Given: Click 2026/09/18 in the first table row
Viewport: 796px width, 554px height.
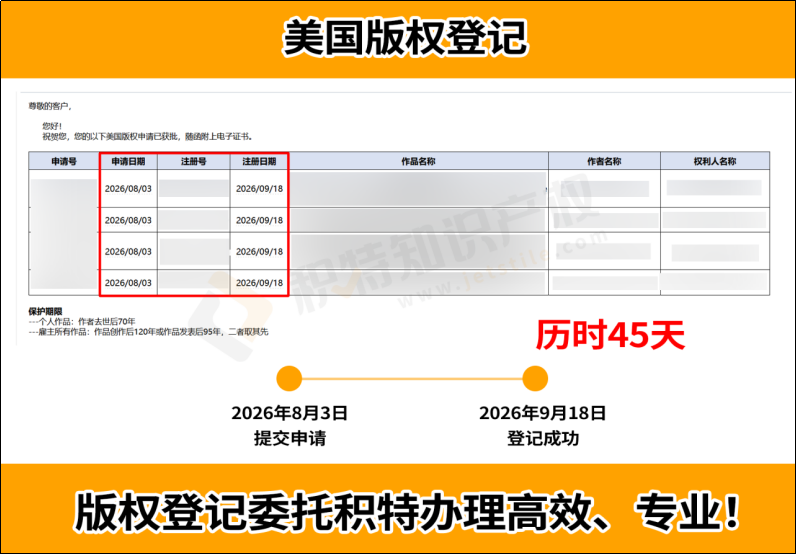Looking at the screenshot, I should coord(259,189).
